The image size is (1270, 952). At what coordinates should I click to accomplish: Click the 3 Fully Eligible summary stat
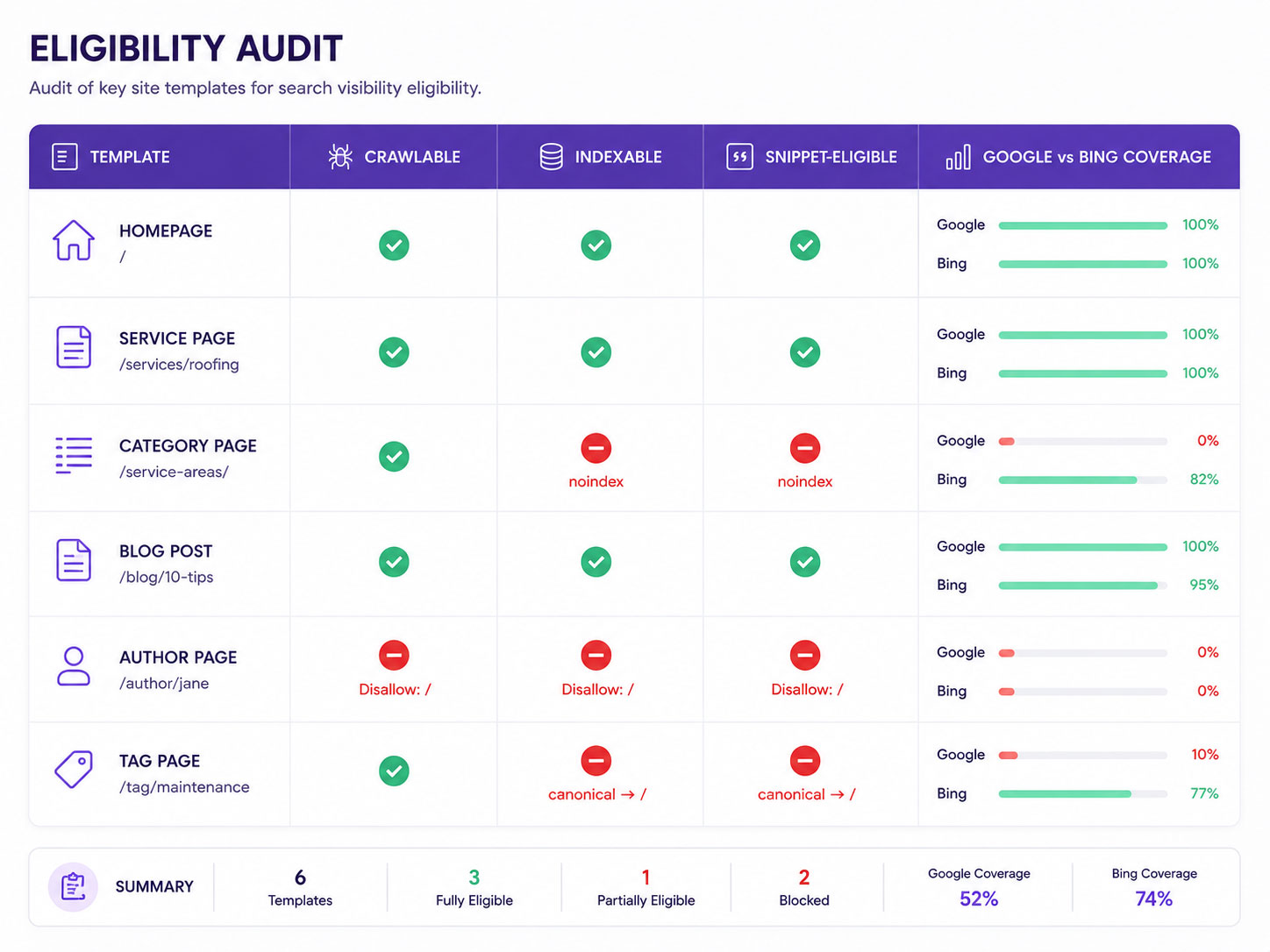pyautogui.click(x=474, y=888)
